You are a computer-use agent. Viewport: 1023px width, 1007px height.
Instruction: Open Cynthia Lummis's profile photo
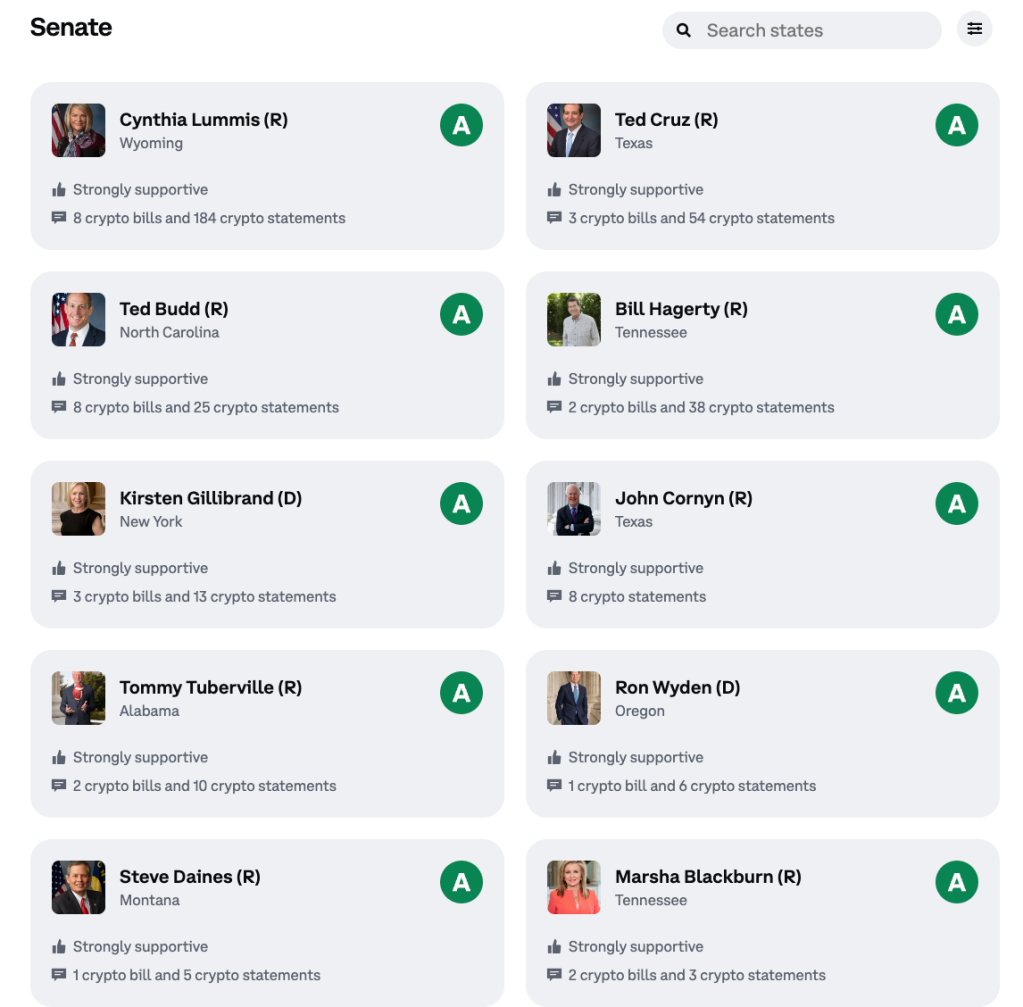78,131
